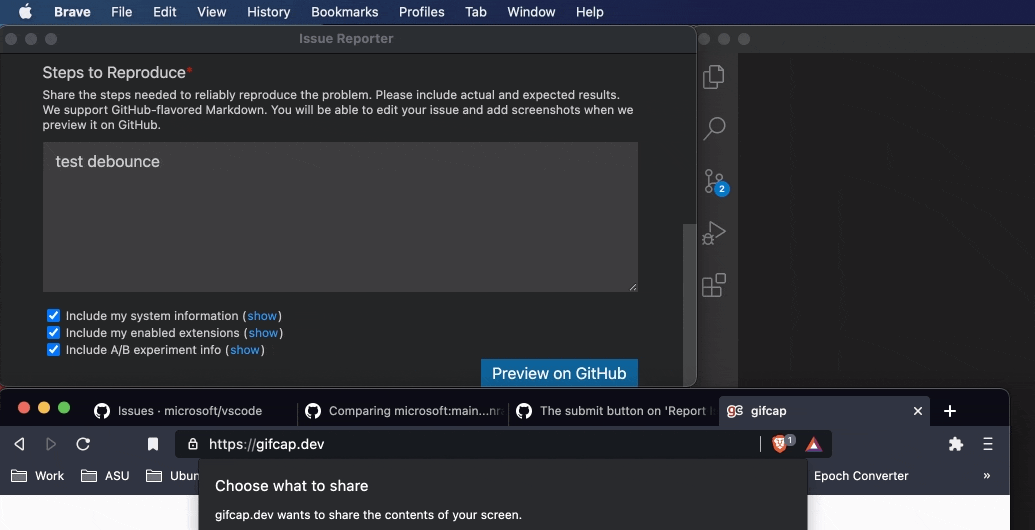Viewport: 1035px width, 530px height.
Task: Open the Tab menu
Action: [475, 12]
